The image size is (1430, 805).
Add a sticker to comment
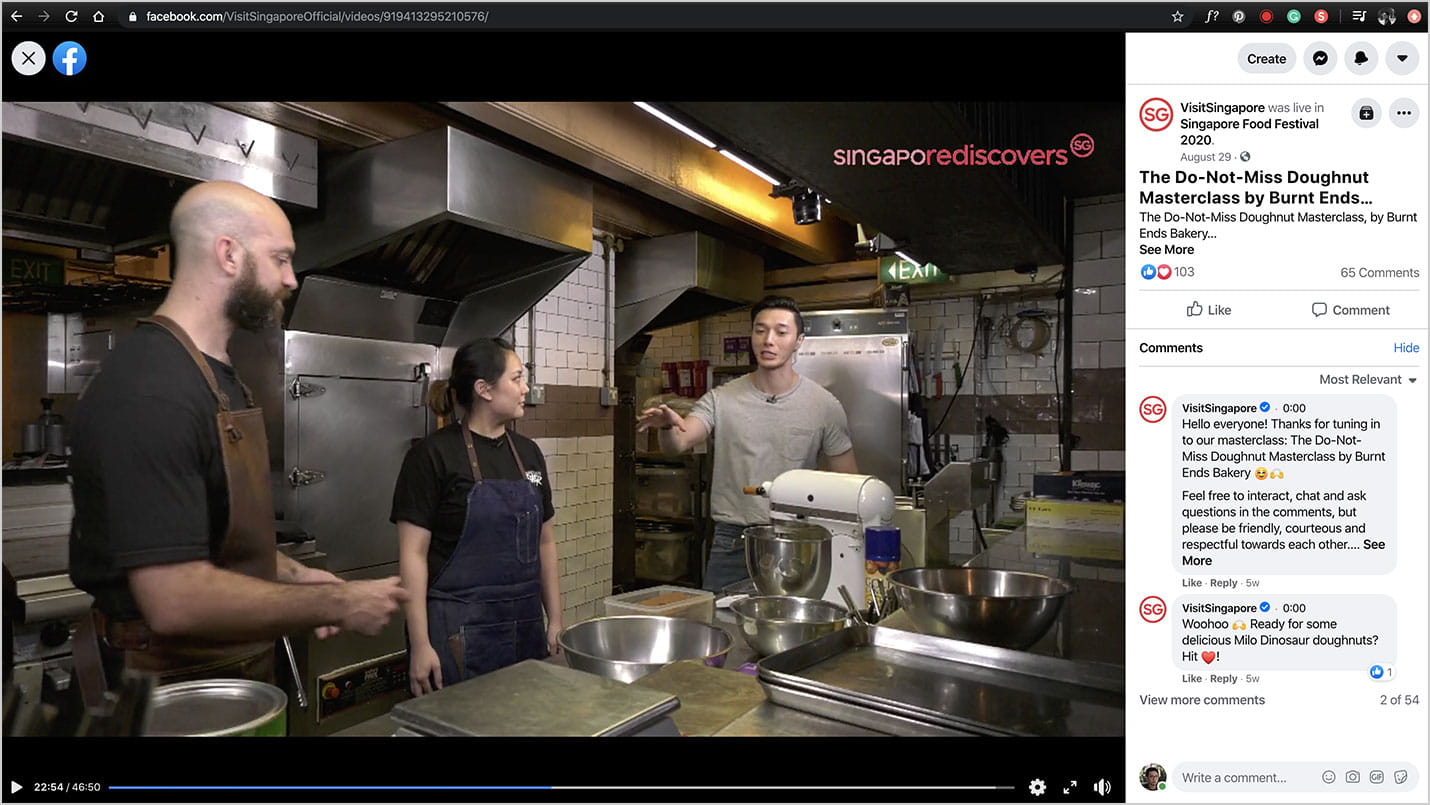click(1401, 777)
